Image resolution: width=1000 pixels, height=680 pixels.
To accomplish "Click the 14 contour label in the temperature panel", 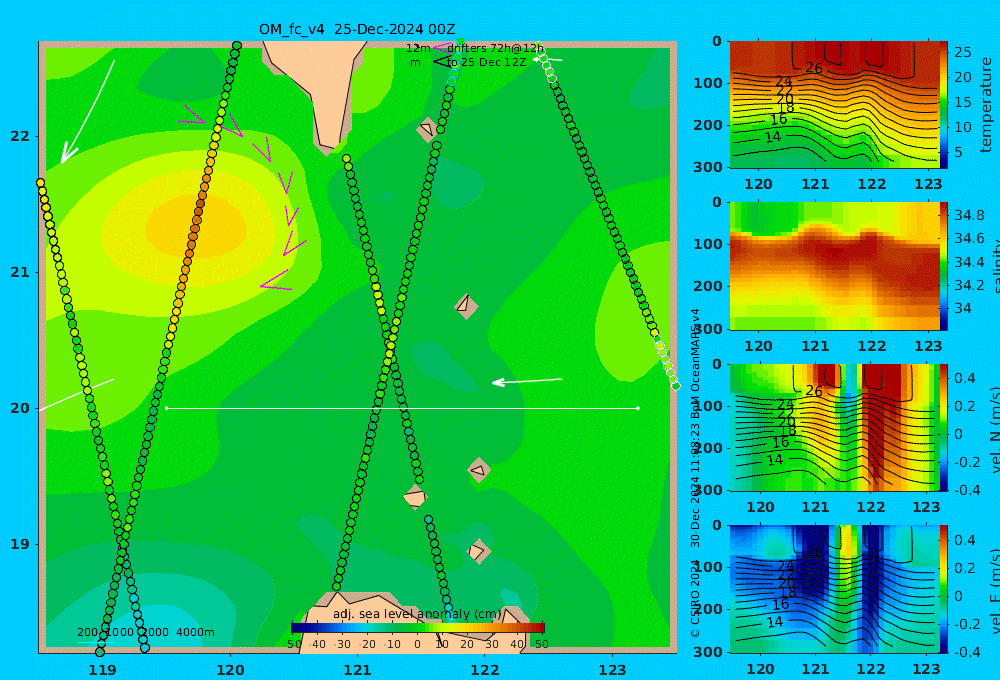I will coord(773,137).
